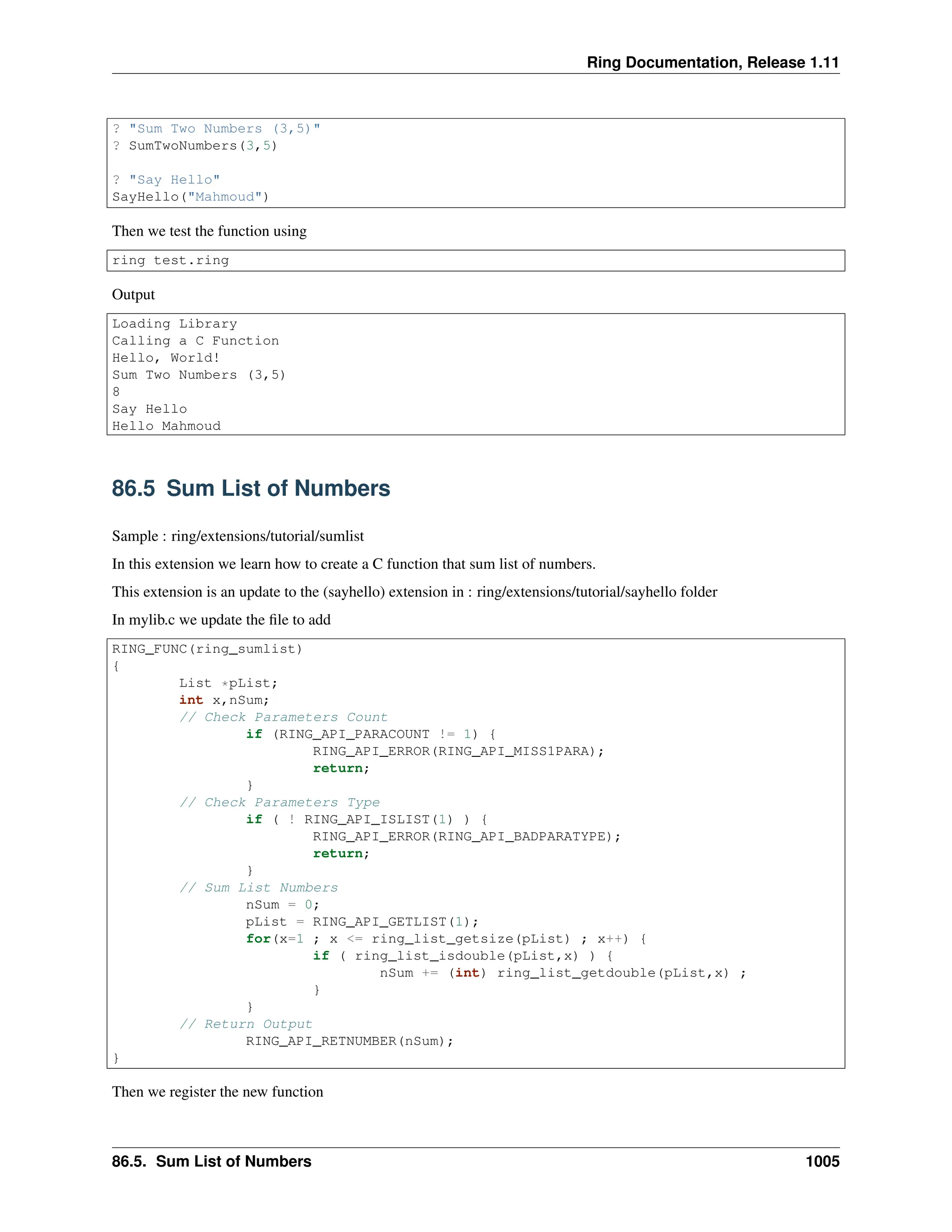The image size is (952, 1232).
Task: Click page number 1005 in footer
Action: point(822,1161)
